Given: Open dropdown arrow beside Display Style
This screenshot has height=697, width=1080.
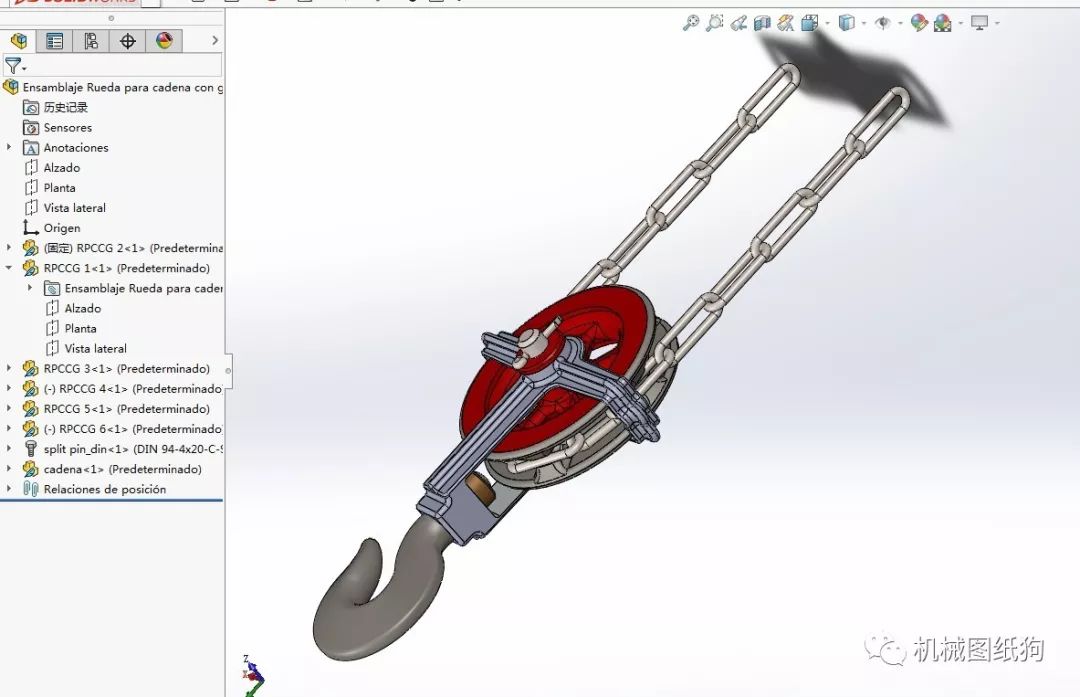Looking at the screenshot, I should (864, 23).
